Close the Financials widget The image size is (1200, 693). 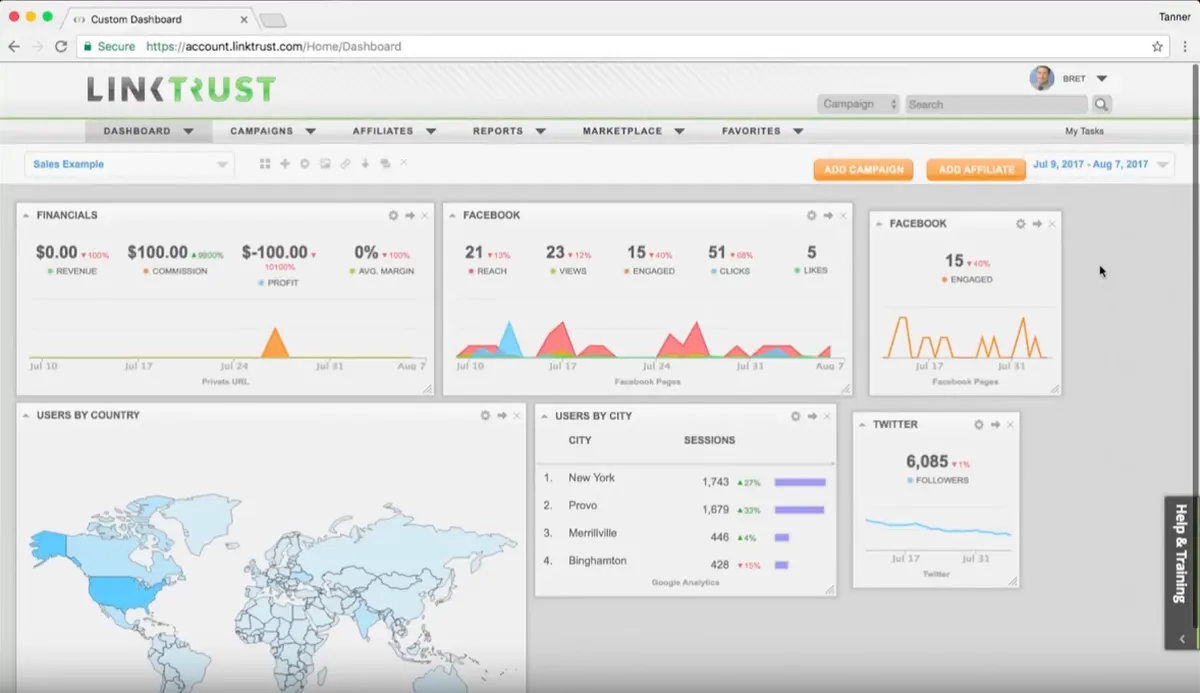click(425, 216)
